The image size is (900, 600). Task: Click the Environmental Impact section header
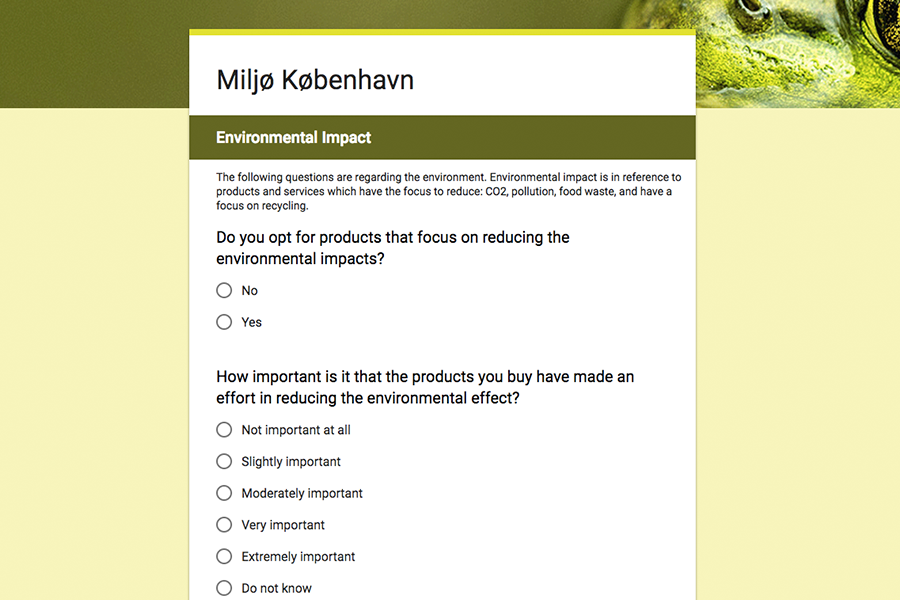click(x=442, y=137)
